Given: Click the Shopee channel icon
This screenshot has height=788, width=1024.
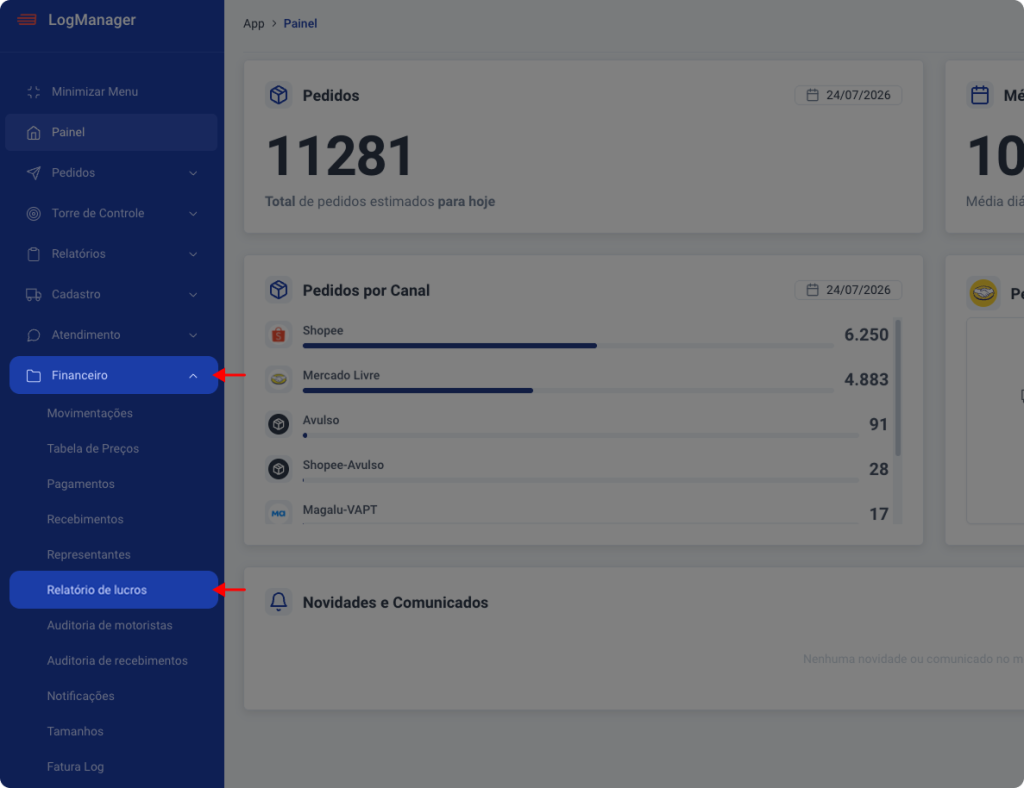Looking at the screenshot, I should [x=279, y=334].
